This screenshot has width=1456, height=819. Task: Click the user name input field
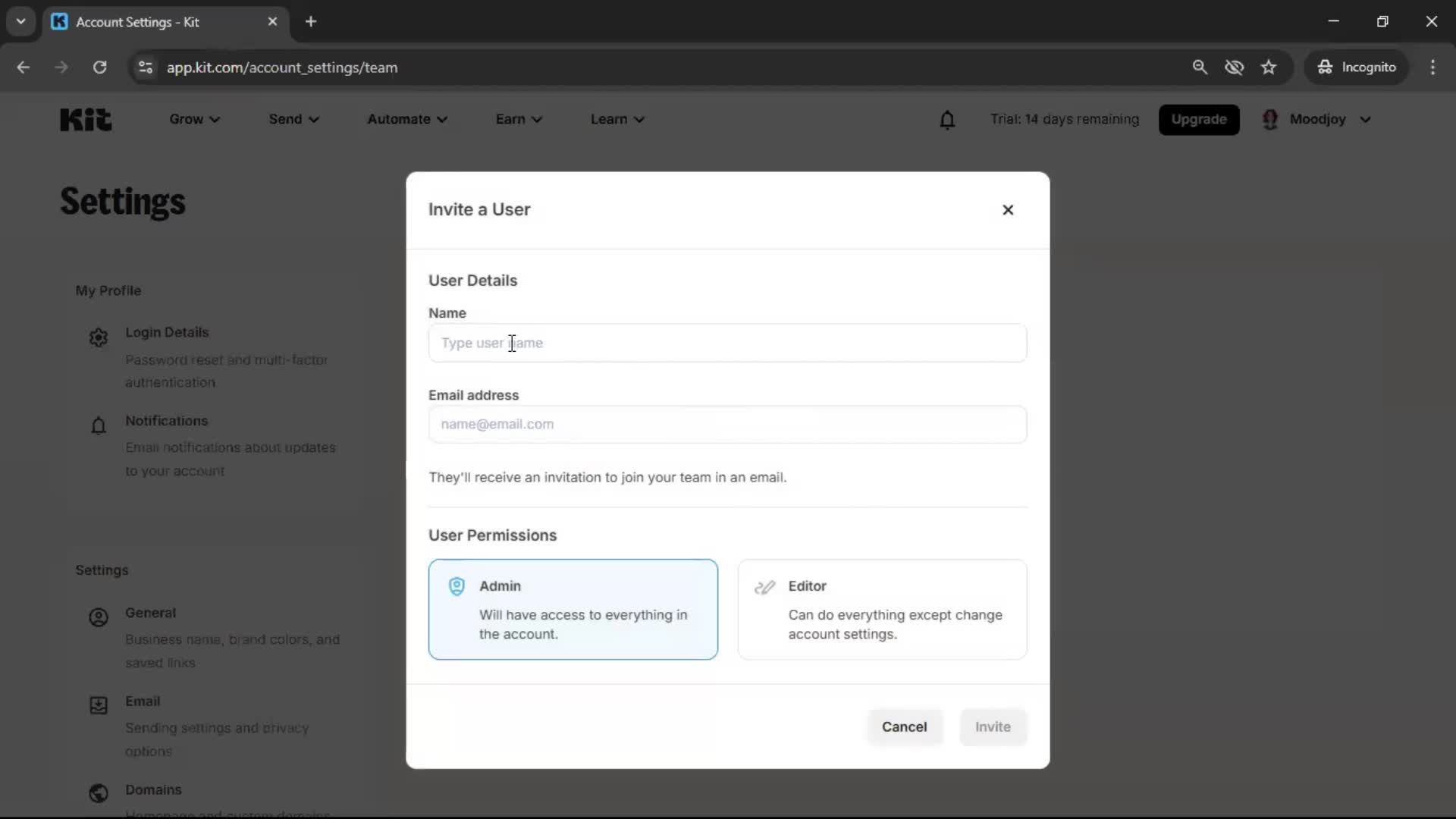coord(727,343)
